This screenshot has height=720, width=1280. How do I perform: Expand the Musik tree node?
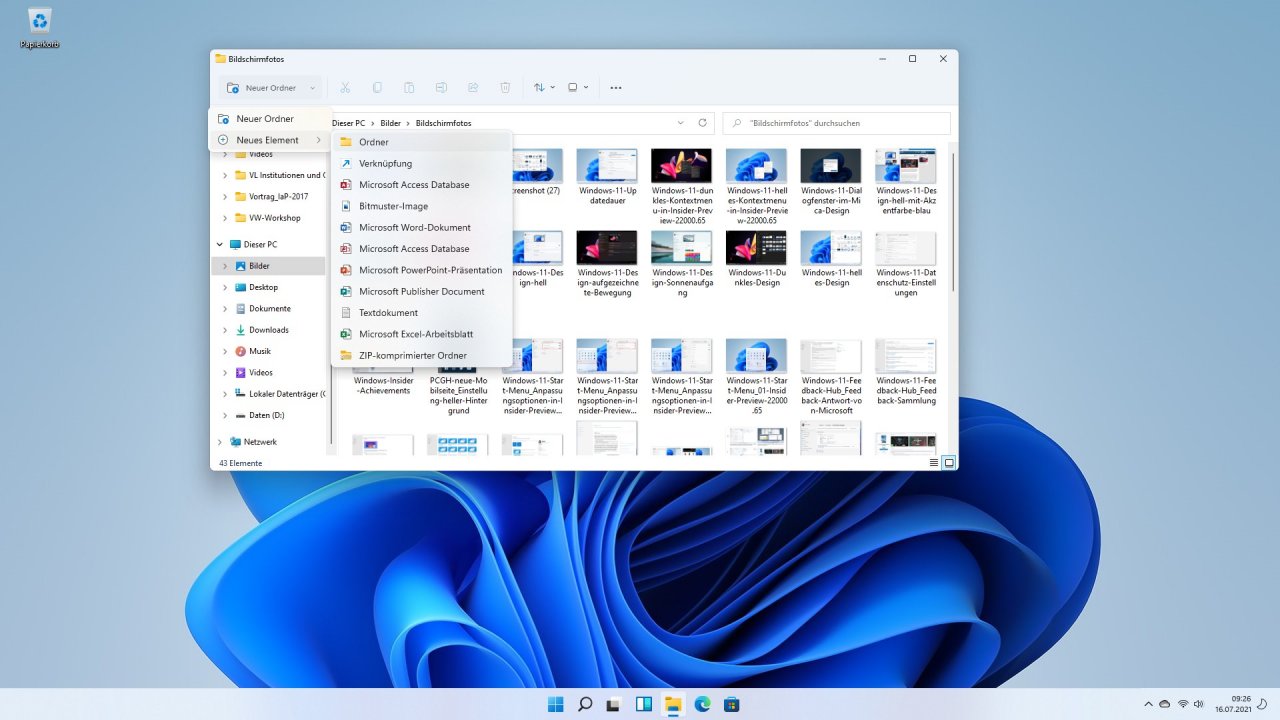pyautogui.click(x=225, y=351)
